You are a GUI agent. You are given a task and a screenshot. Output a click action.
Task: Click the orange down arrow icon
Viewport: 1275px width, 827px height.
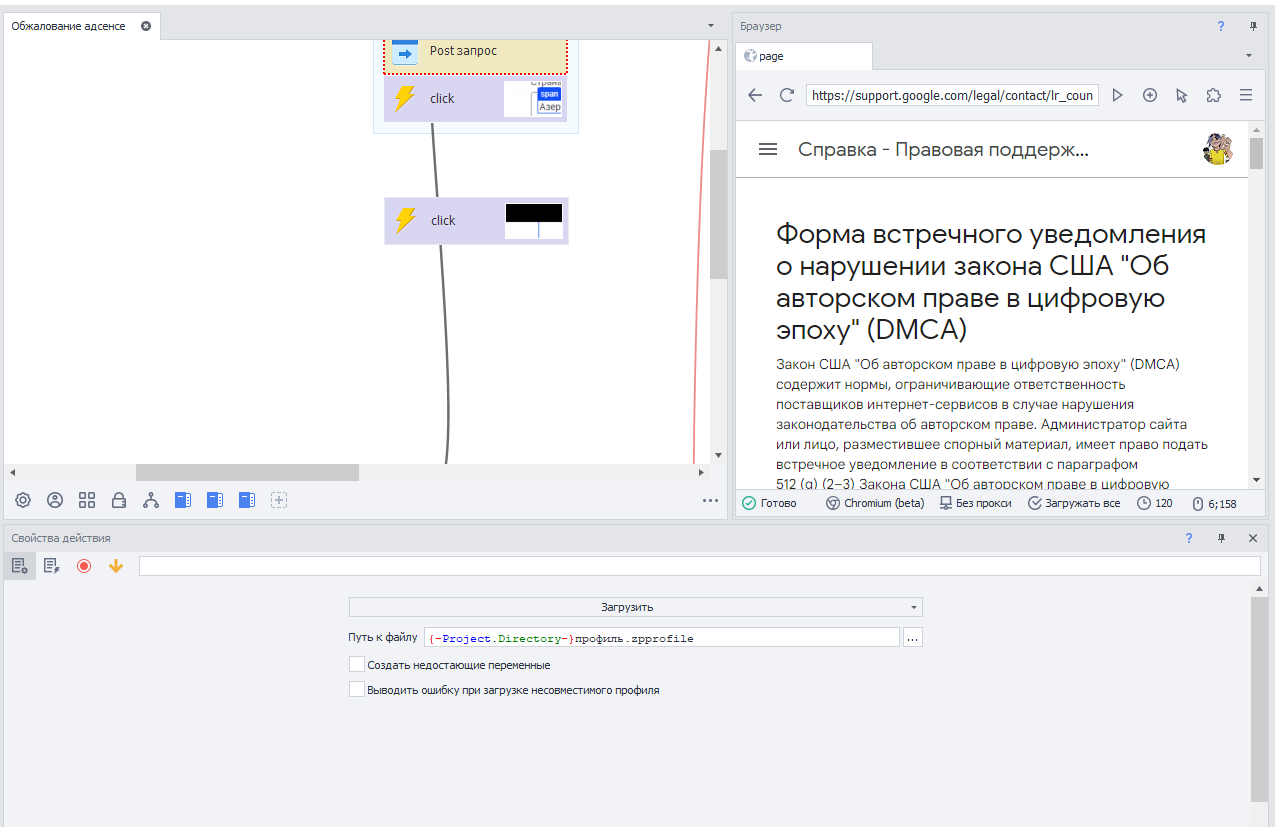coord(116,566)
